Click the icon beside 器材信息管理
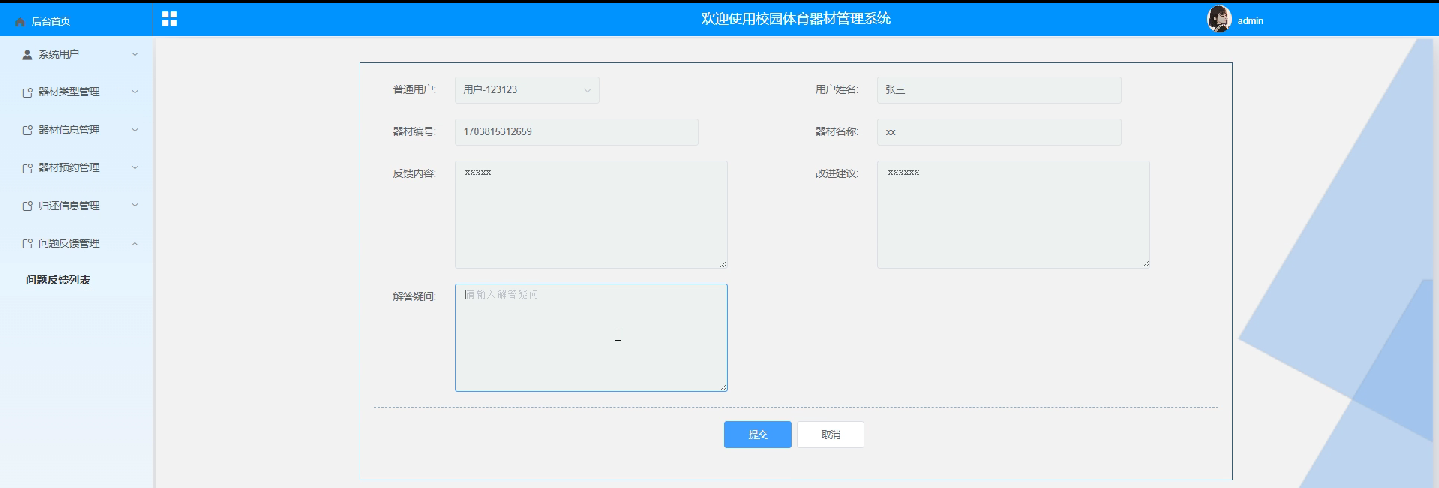 pyautogui.click(x=28, y=130)
